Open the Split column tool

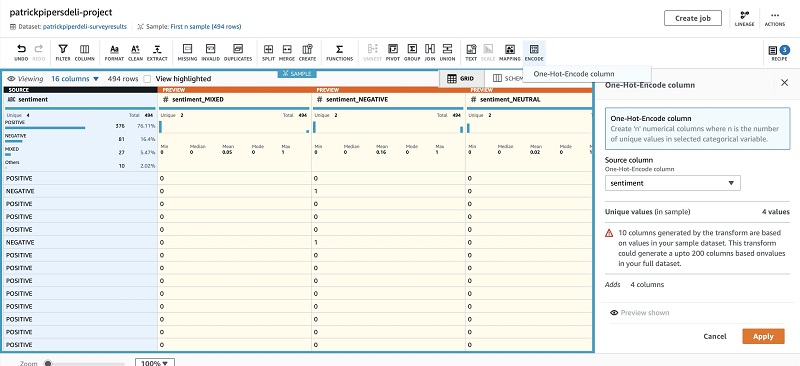coord(268,52)
